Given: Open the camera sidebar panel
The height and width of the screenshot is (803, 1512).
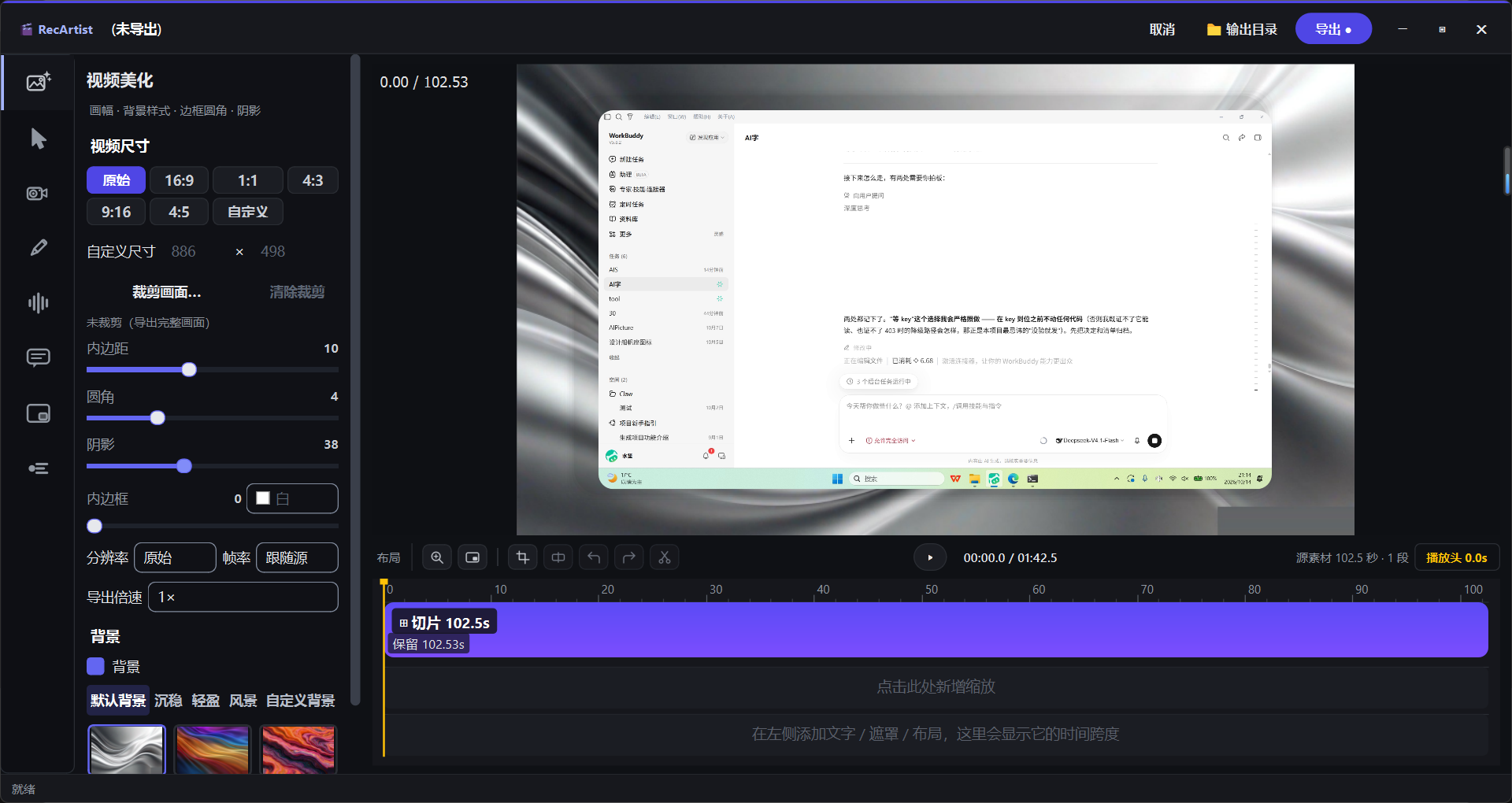Looking at the screenshot, I should tap(38, 194).
